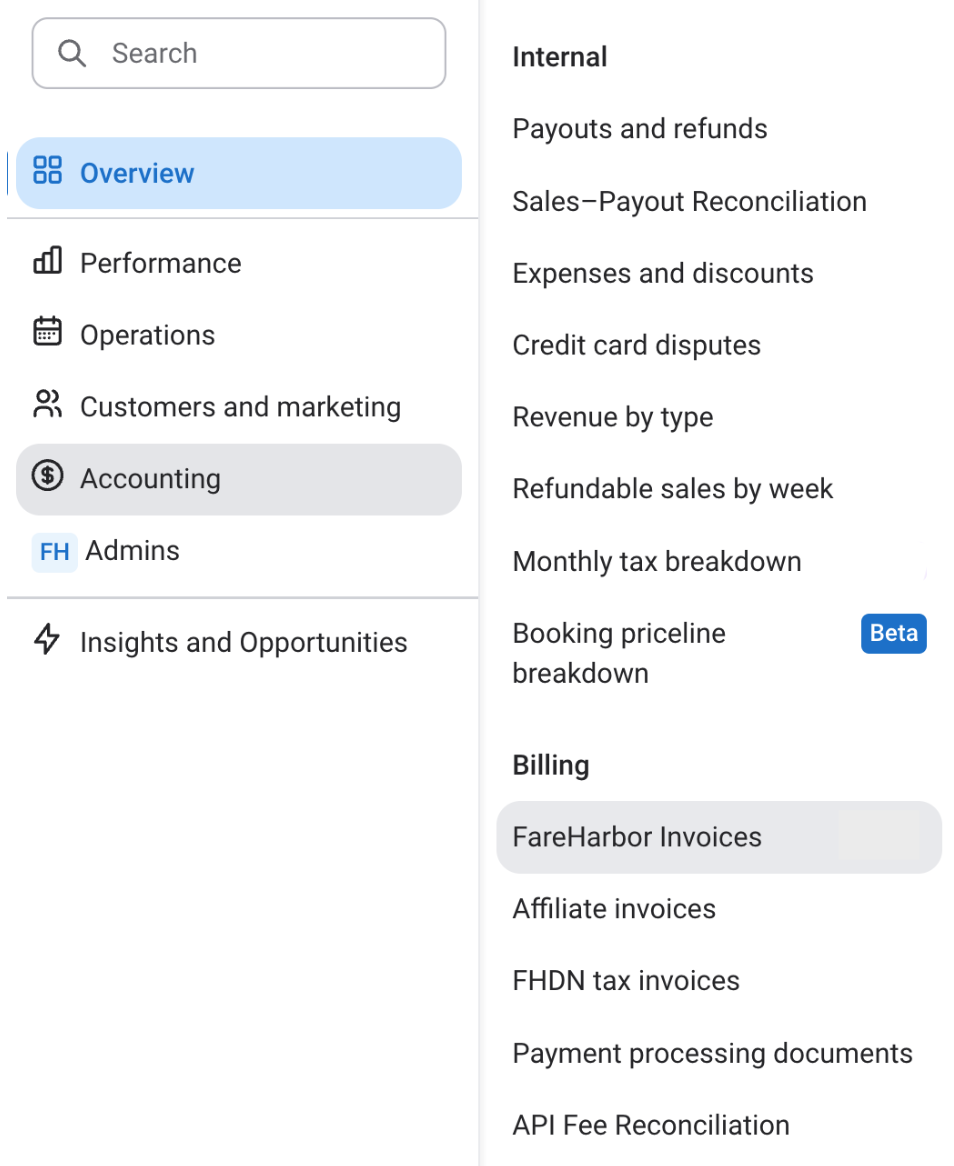Open Customers and marketing
This screenshot has width=954, height=1166.
pos(239,407)
